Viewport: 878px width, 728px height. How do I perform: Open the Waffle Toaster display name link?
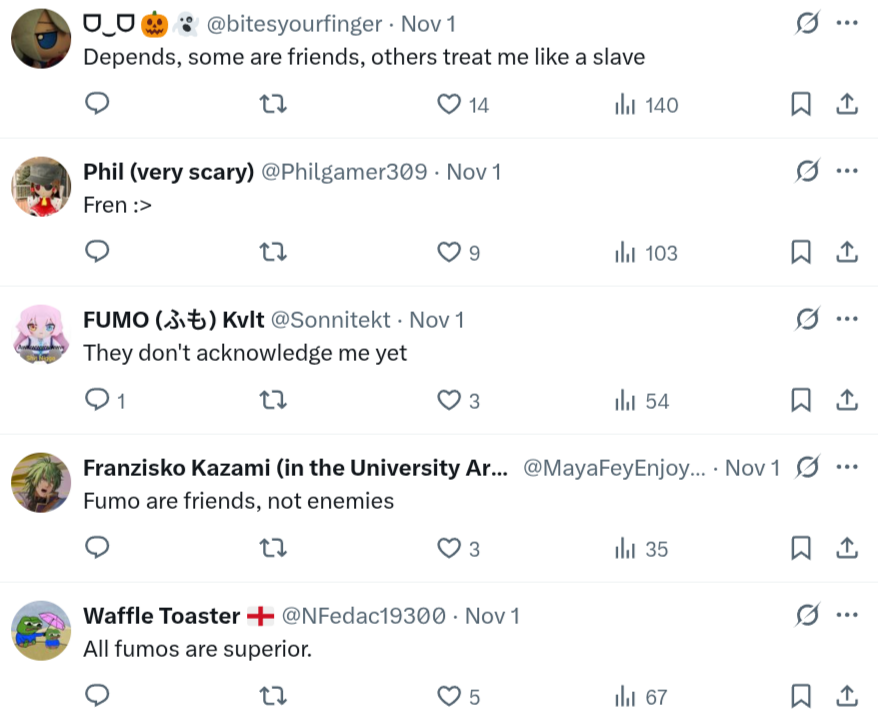pos(162,616)
